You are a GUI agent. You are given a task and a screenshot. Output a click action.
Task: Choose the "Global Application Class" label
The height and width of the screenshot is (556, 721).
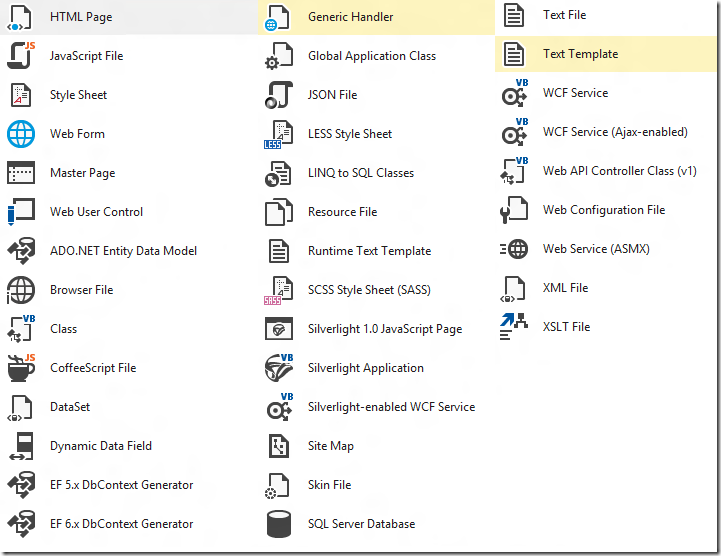pos(372,56)
